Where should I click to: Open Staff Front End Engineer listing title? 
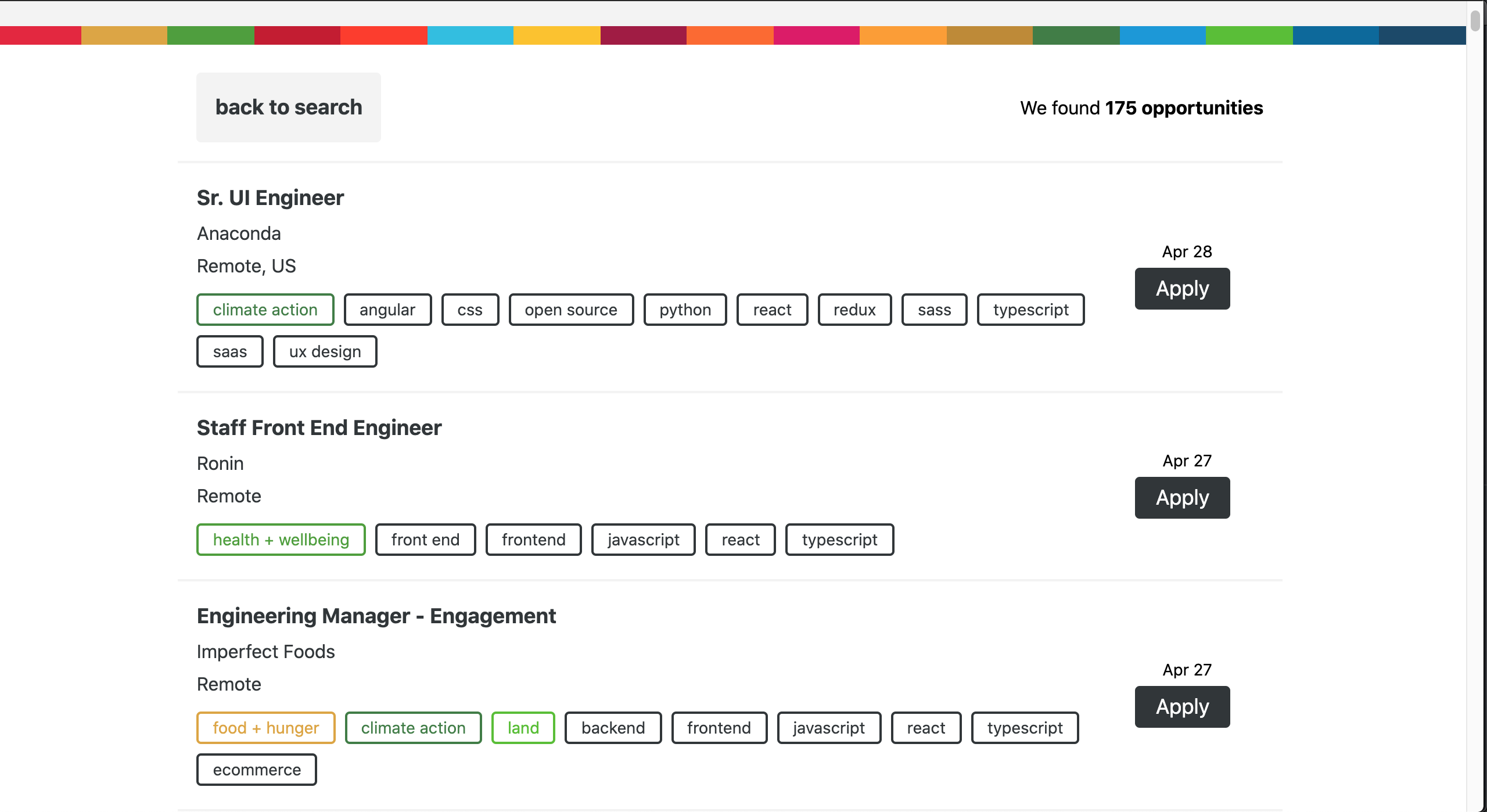[x=319, y=428]
